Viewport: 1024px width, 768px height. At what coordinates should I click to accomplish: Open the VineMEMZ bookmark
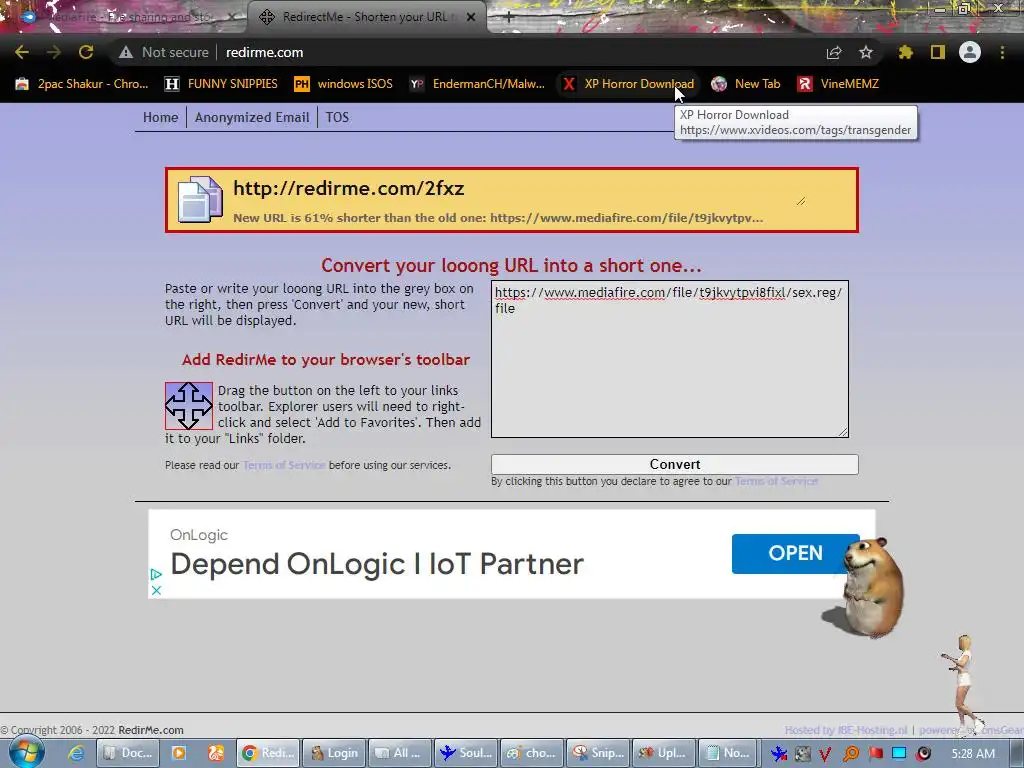pos(838,84)
